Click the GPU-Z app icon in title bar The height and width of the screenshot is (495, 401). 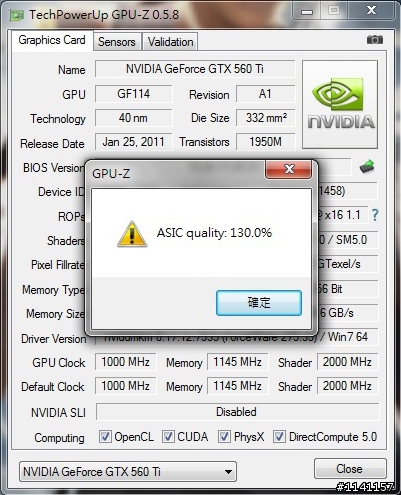point(16,15)
